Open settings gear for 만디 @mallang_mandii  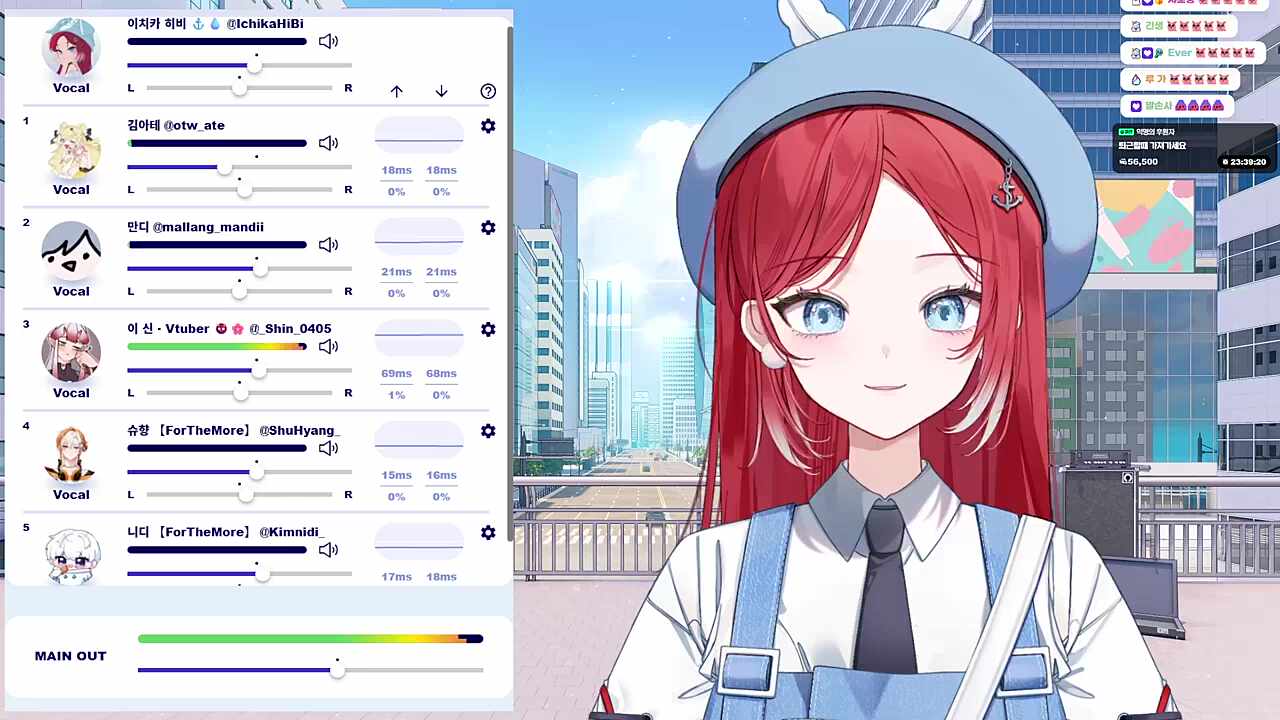click(x=488, y=227)
